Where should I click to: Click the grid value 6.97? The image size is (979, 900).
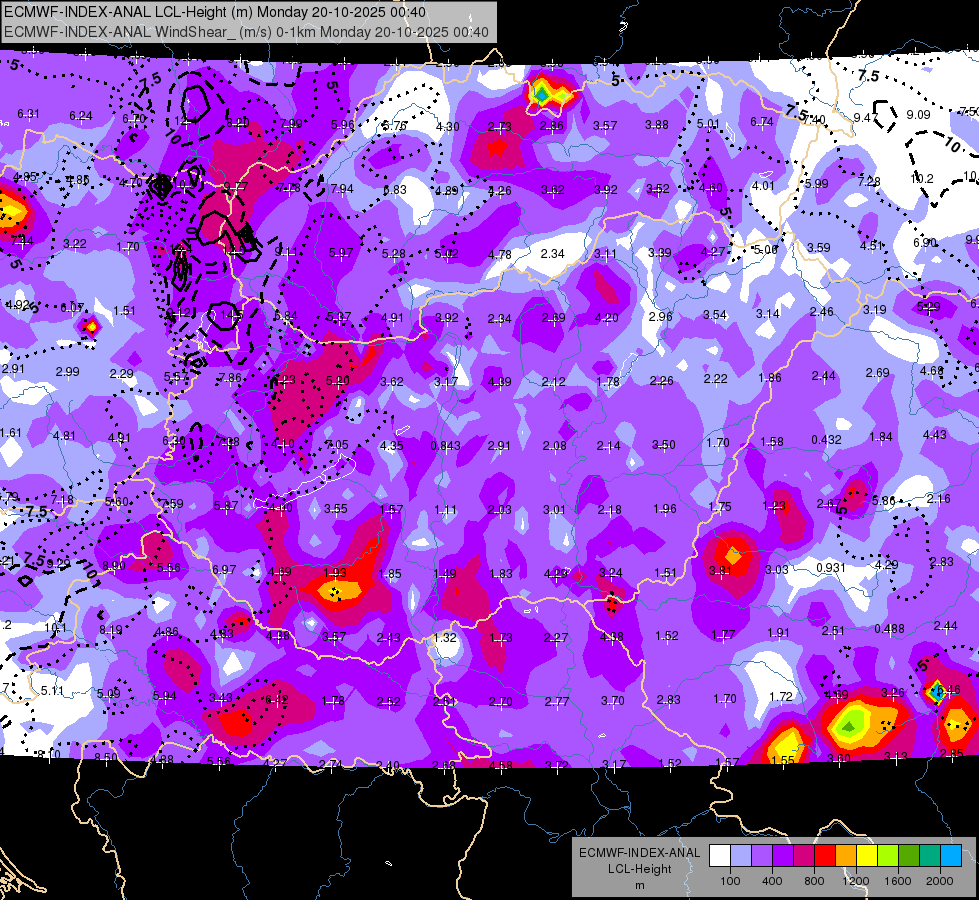(224, 570)
